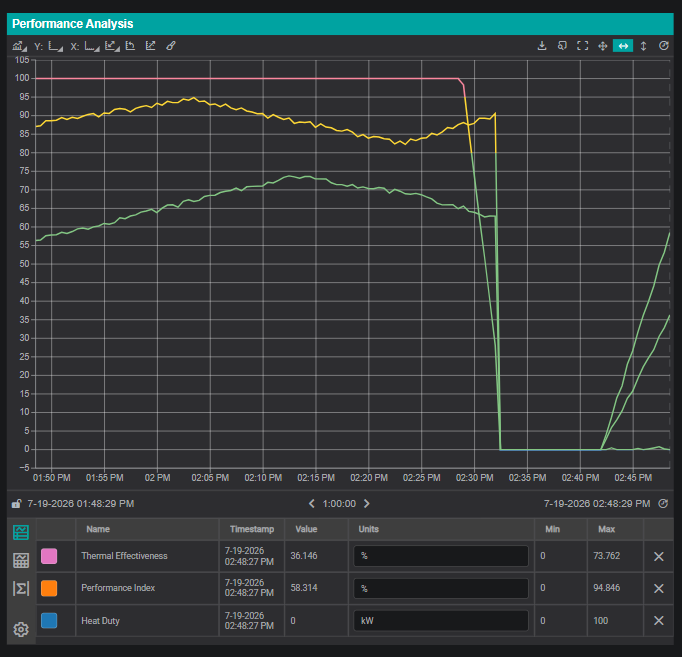This screenshot has height=657, width=682.
Task: Click the fit-to-screen brackets icon
Action: 582,46
